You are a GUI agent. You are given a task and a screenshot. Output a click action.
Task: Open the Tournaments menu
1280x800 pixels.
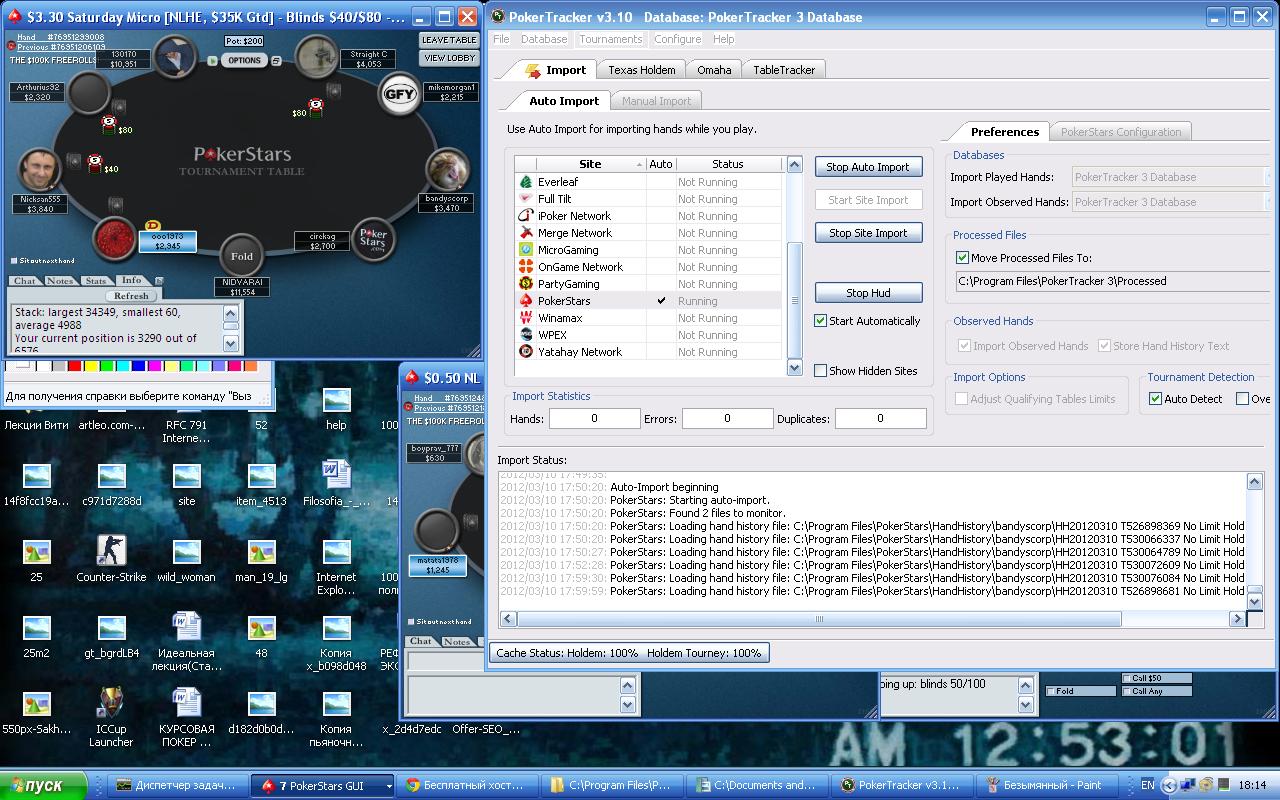[610, 39]
